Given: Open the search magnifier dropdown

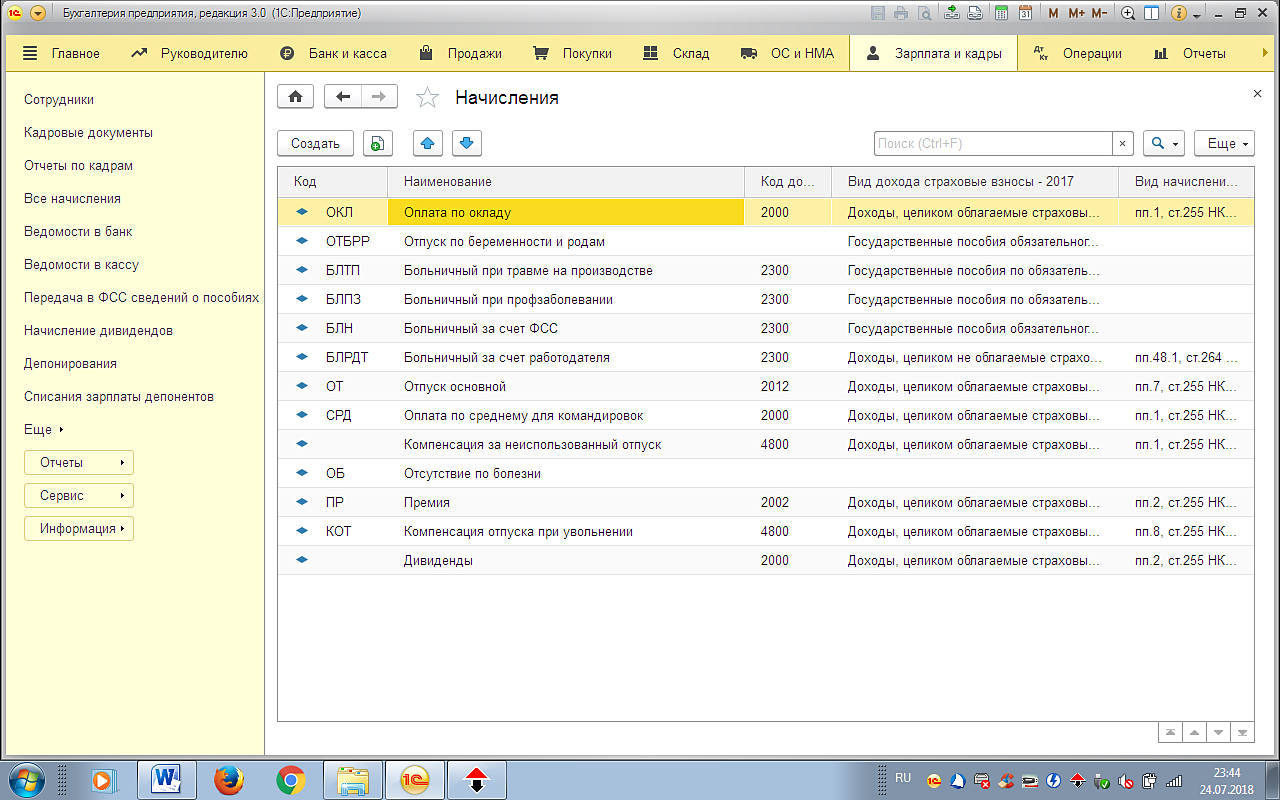Looking at the screenshot, I should pos(1163,144).
